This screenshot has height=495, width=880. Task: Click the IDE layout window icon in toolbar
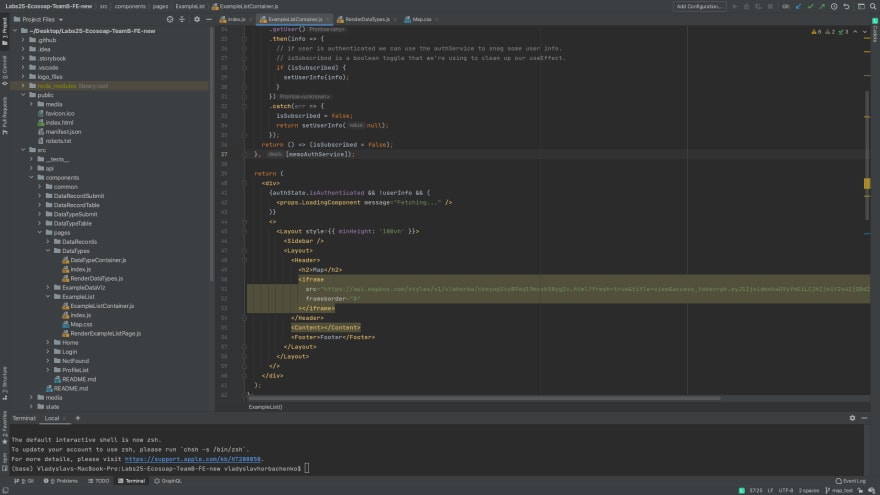coord(861,6)
